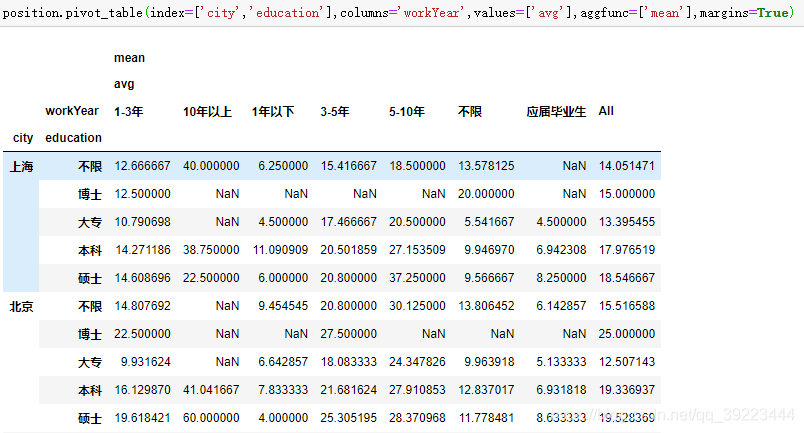Select cell value 25.305195
This screenshot has width=804, height=433.
(x=349, y=418)
